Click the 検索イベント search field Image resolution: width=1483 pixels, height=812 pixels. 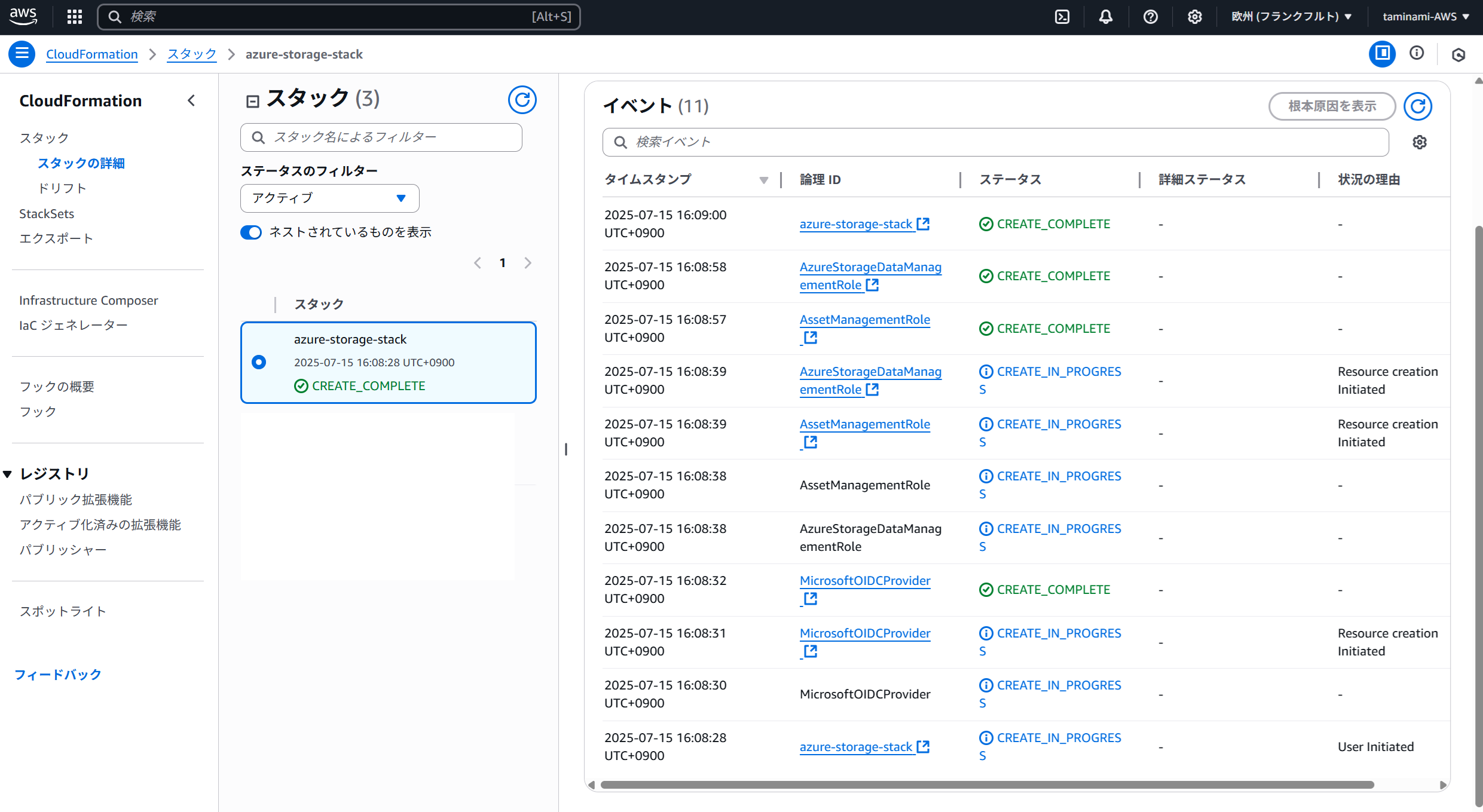[996, 142]
